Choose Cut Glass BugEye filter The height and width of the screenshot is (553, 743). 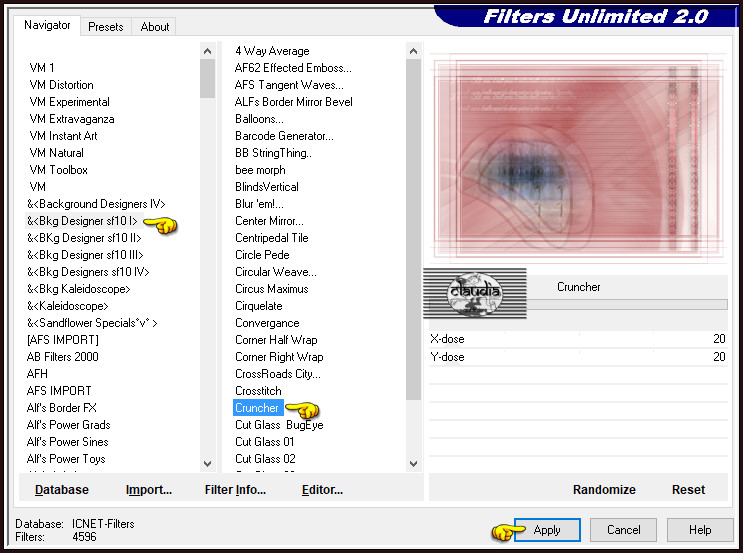coord(279,426)
